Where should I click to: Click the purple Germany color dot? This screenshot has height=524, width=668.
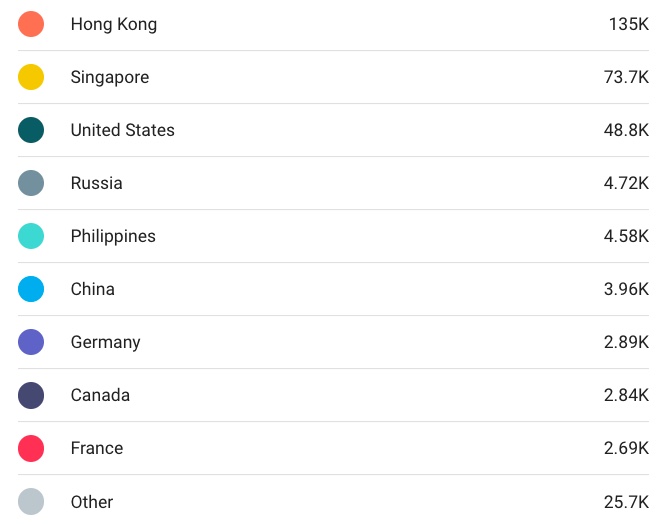(x=31, y=342)
